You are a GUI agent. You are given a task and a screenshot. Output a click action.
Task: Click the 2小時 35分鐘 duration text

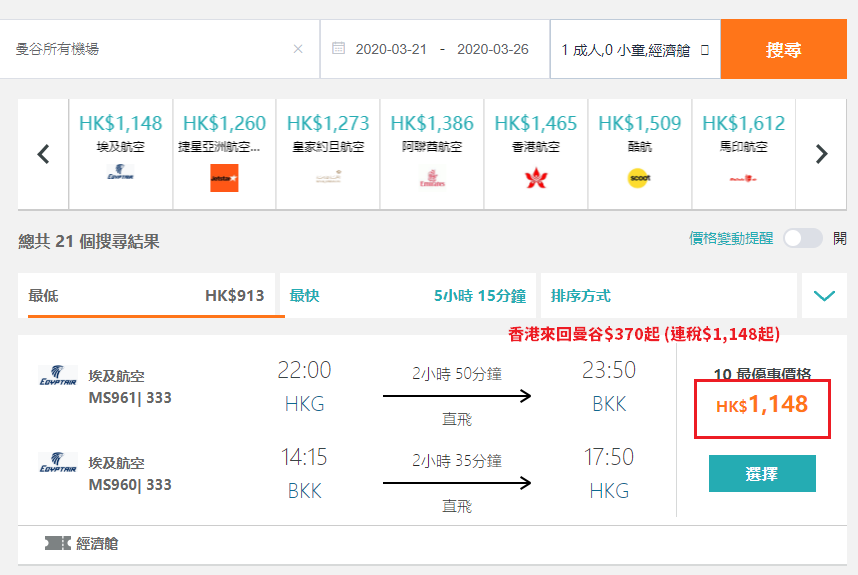coord(457,461)
